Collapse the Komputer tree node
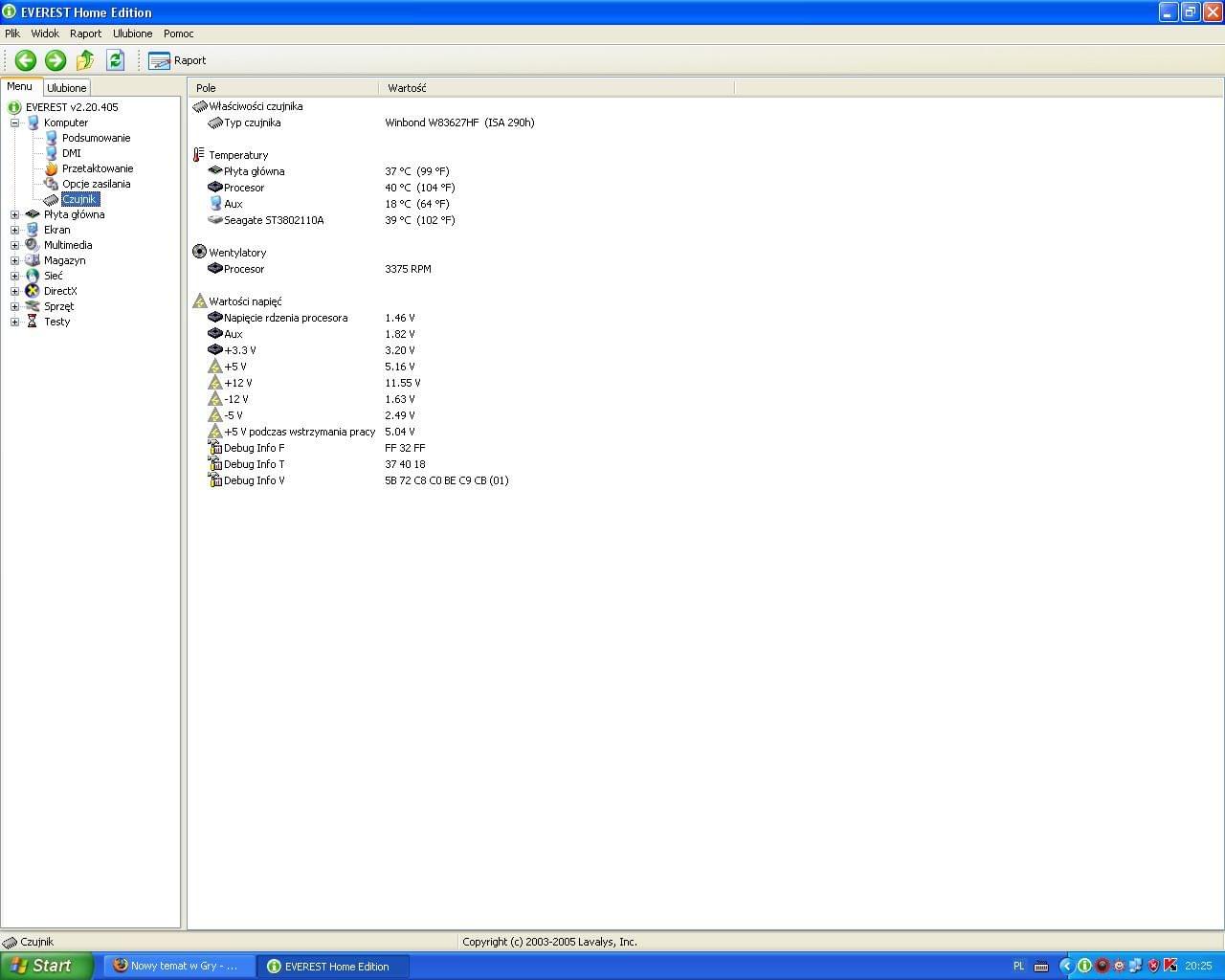The width and height of the screenshot is (1225, 980). 14,122
